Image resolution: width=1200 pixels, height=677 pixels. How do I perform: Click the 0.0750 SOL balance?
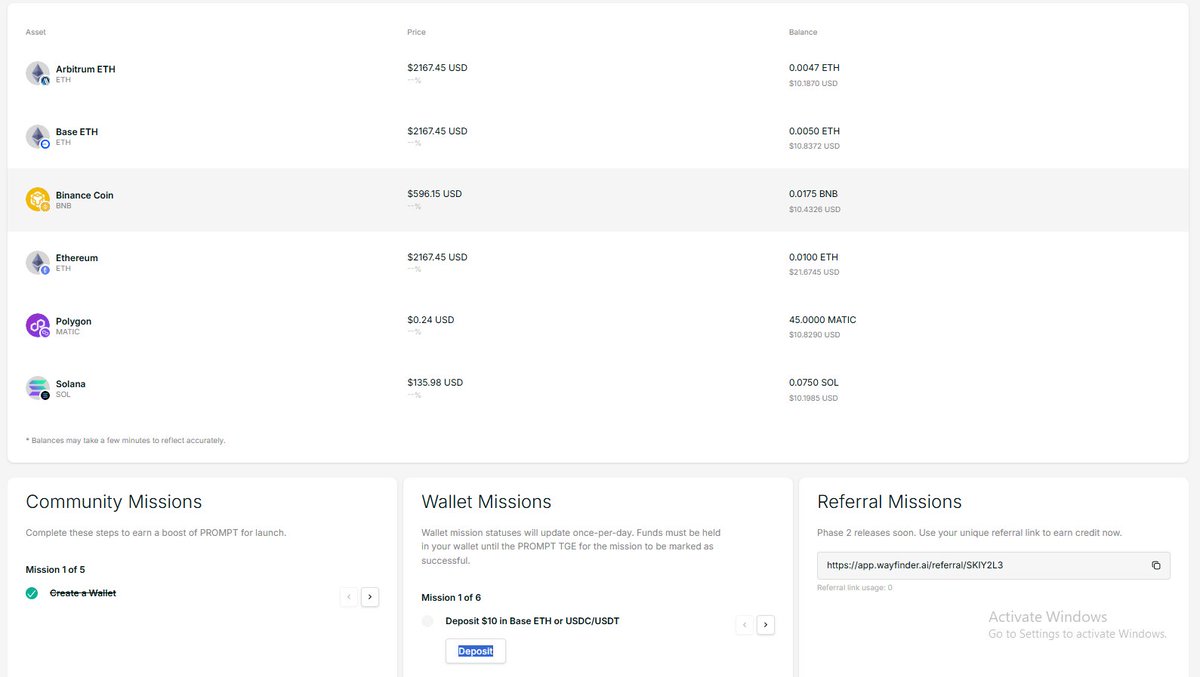[814, 383]
